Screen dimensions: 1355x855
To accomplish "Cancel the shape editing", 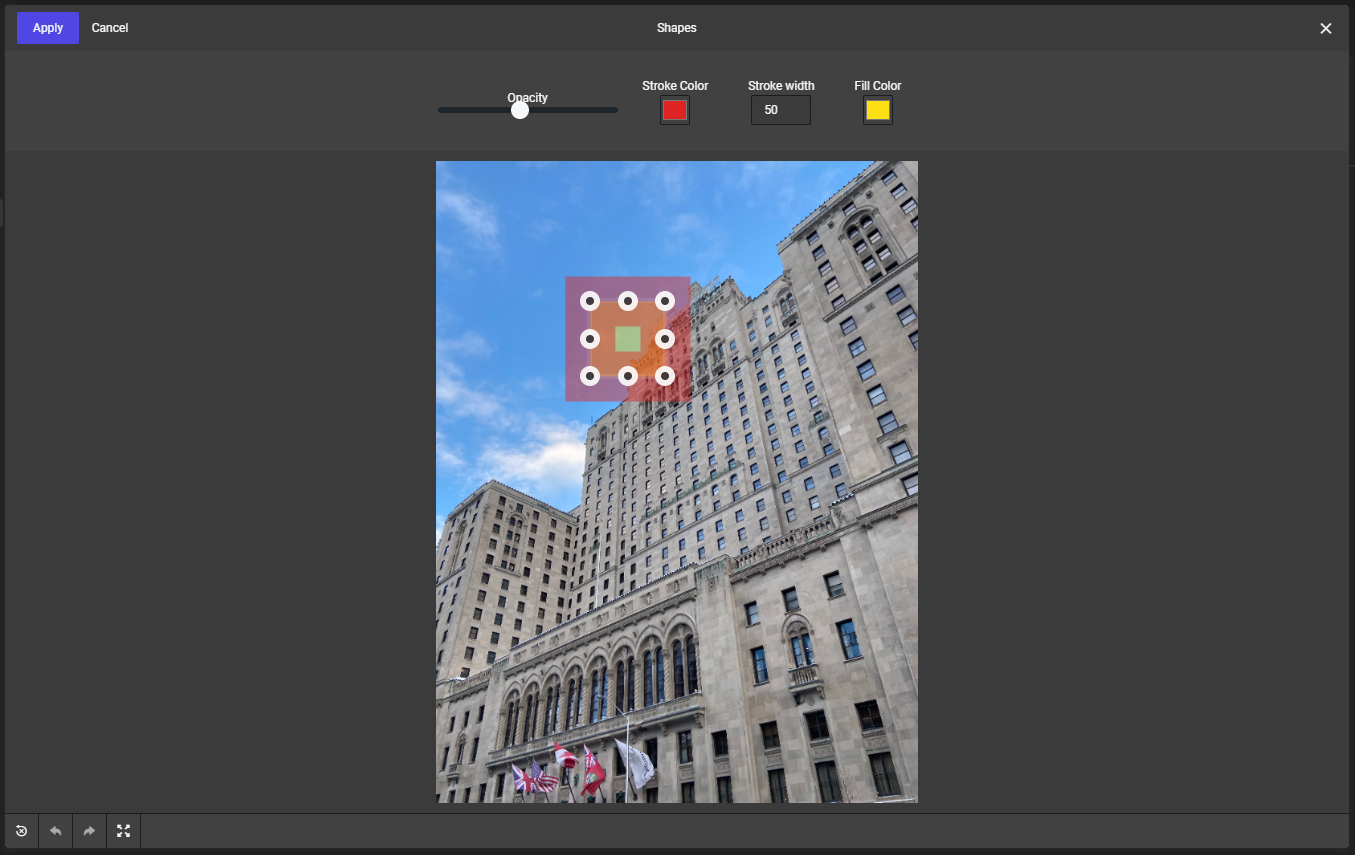I will pyautogui.click(x=110, y=28).
